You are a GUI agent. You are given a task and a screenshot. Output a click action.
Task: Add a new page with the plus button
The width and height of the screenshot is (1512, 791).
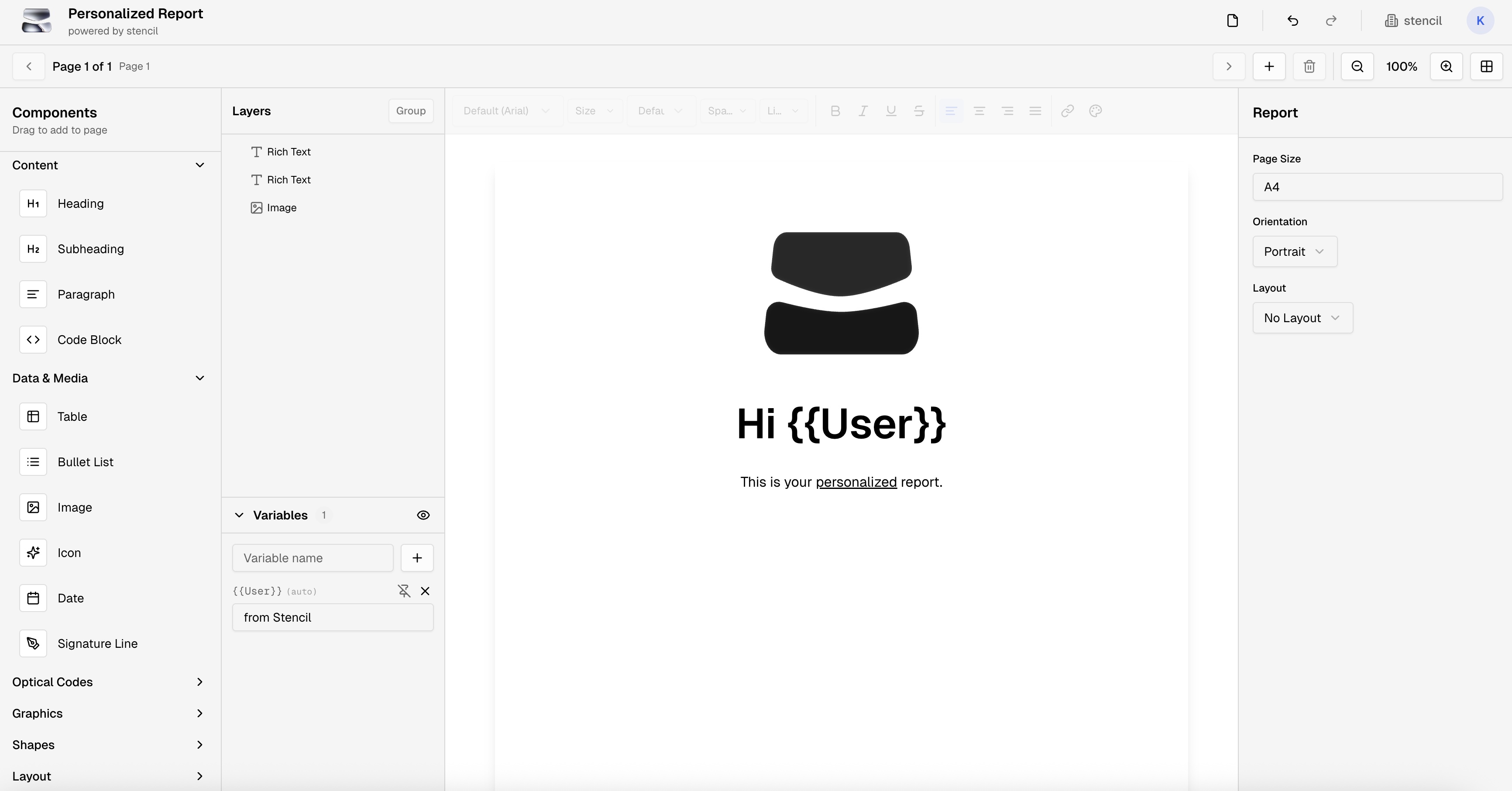1269,66
